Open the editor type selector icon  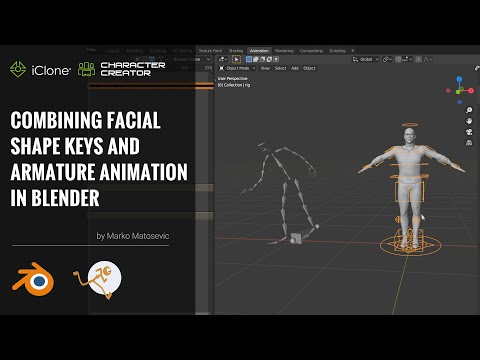click(223, 59)
